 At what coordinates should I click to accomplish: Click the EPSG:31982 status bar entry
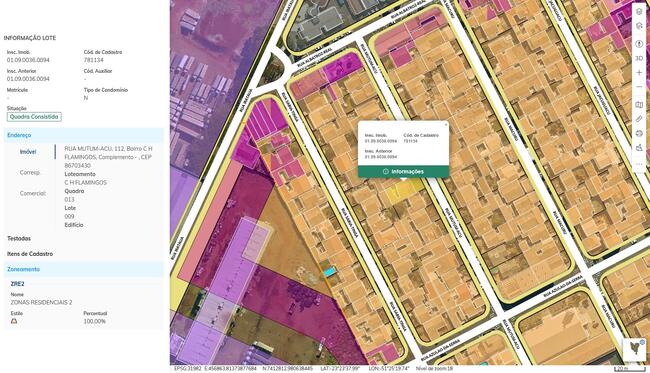(188, 368)
